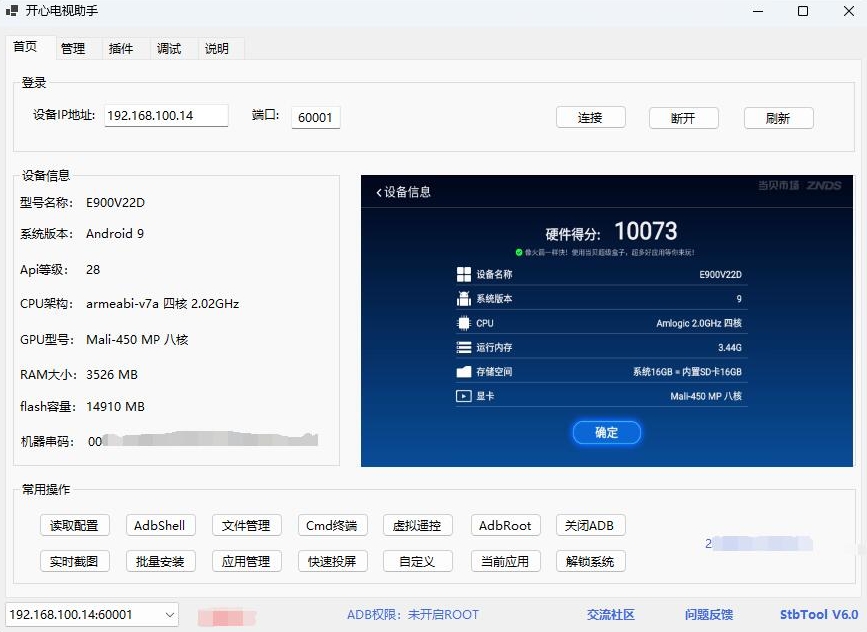Click 实时截图 to capture screen

tap(74, 561)
